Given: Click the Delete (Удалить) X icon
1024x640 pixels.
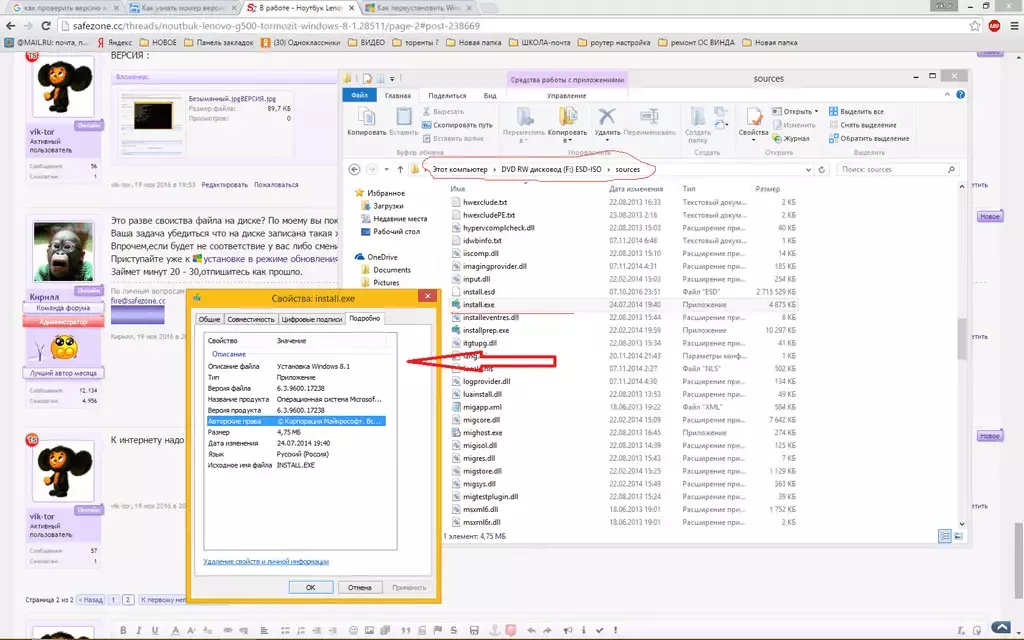Looking at the screenshot, I should (607, 117).
